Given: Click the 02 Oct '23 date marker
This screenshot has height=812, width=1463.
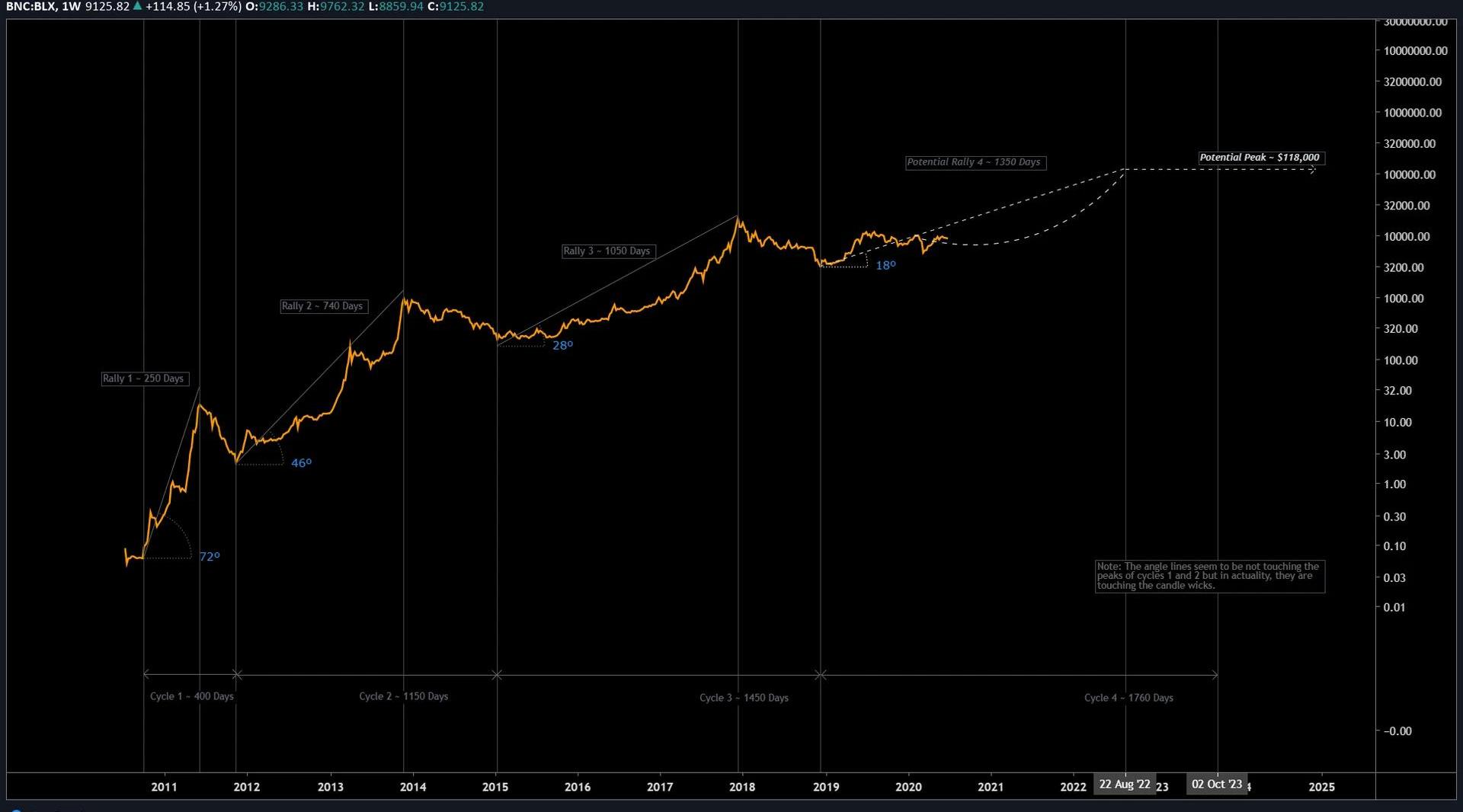Looking at the screenshot, I should point(1217,785).
